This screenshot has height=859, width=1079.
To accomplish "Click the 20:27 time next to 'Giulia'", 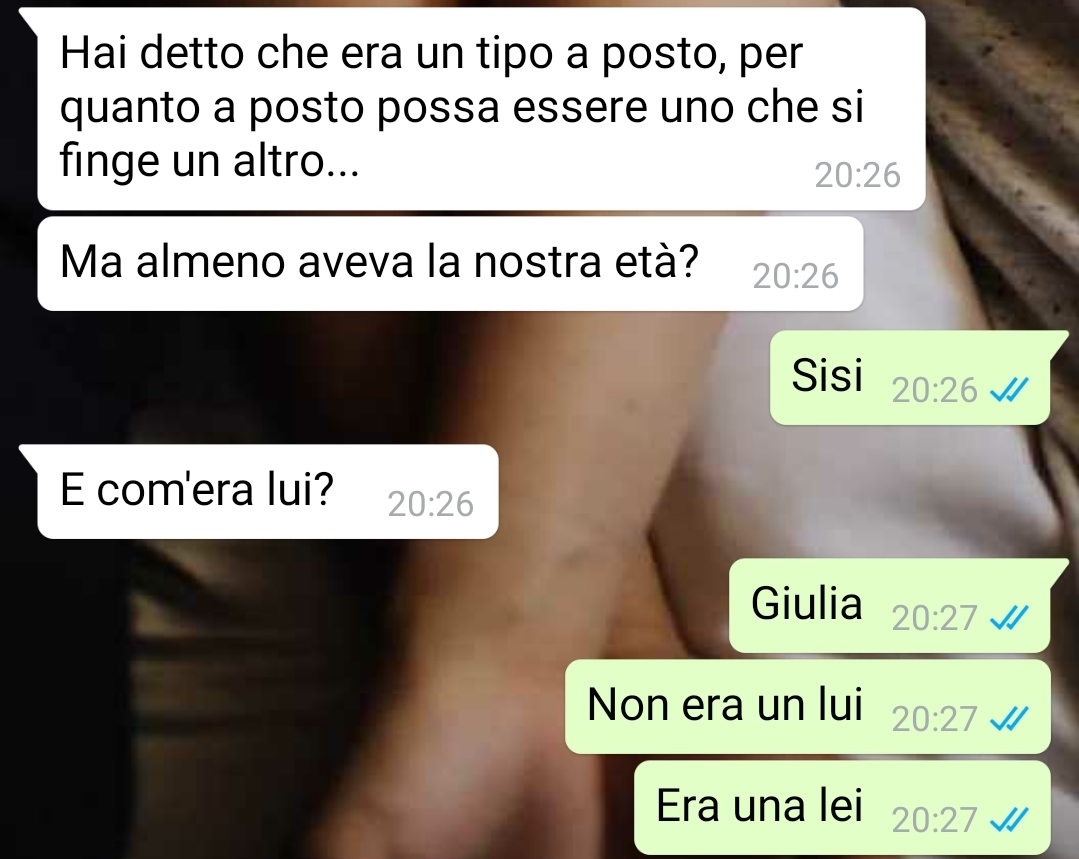I will click(x=934, y=618).
